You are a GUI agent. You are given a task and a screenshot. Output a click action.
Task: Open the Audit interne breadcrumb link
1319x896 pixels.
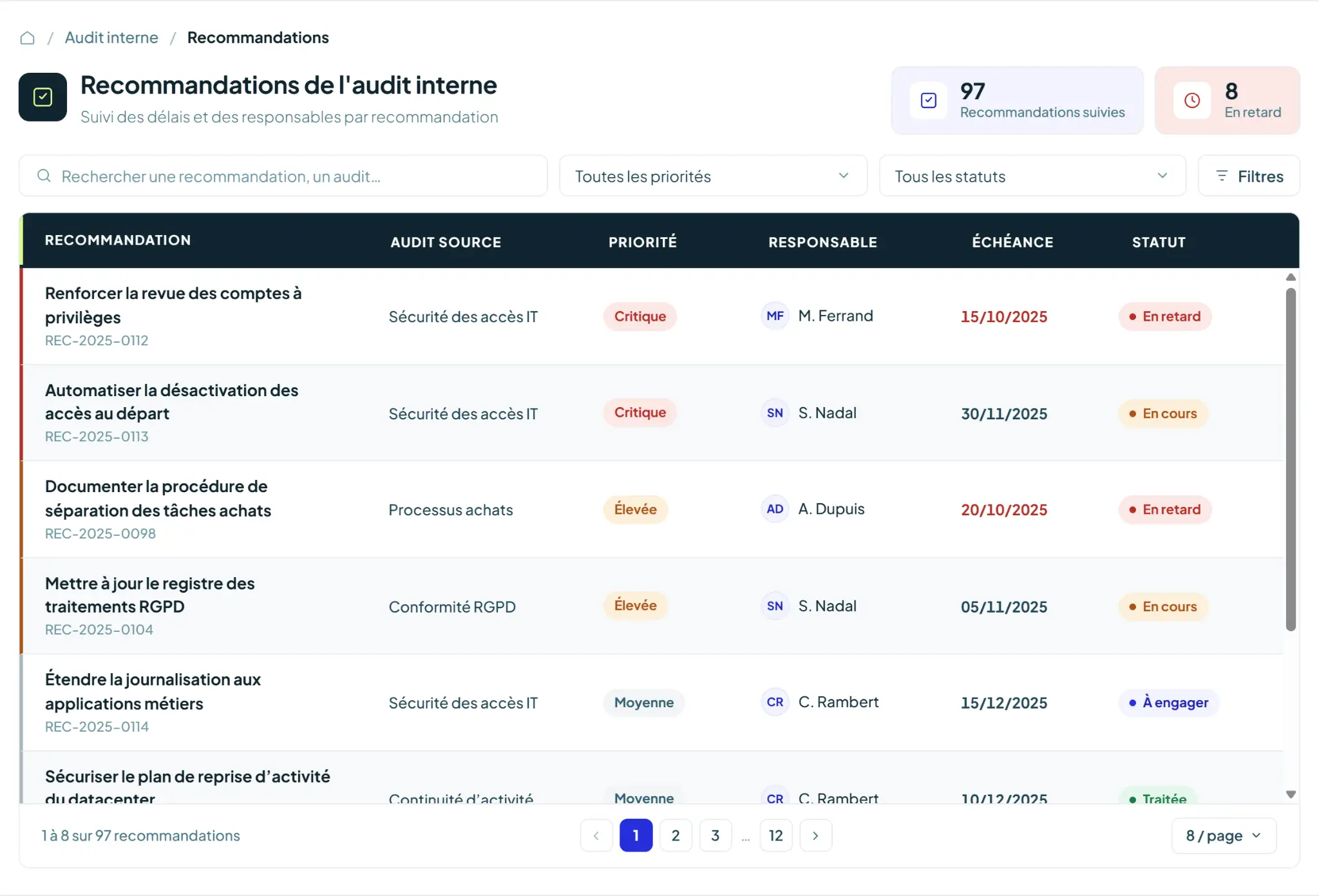[111, 37]
